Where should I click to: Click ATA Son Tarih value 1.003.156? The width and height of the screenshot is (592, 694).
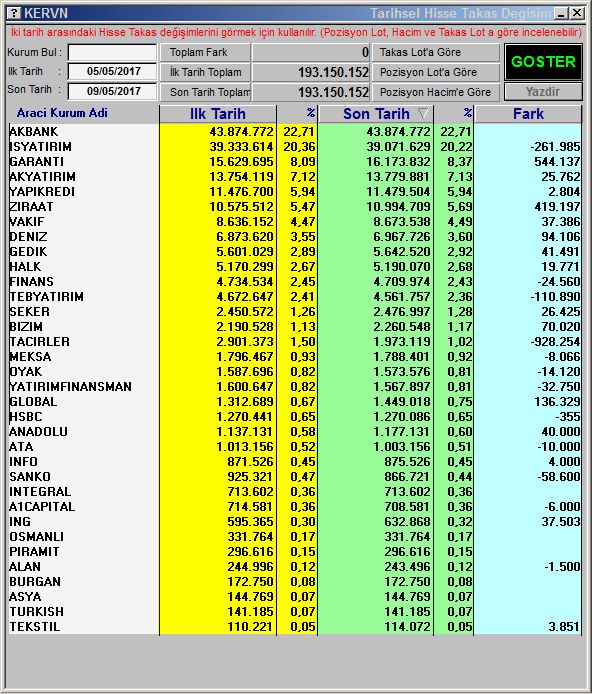click(402, 447)
